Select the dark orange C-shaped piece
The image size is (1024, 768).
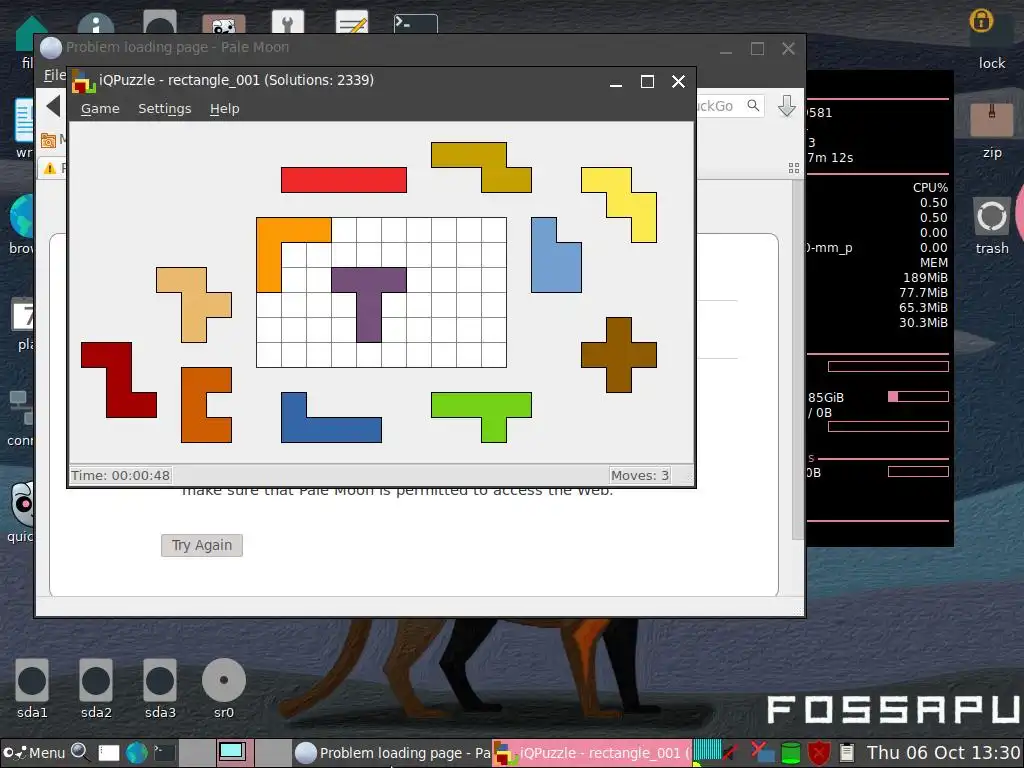(x=194, y=405)
